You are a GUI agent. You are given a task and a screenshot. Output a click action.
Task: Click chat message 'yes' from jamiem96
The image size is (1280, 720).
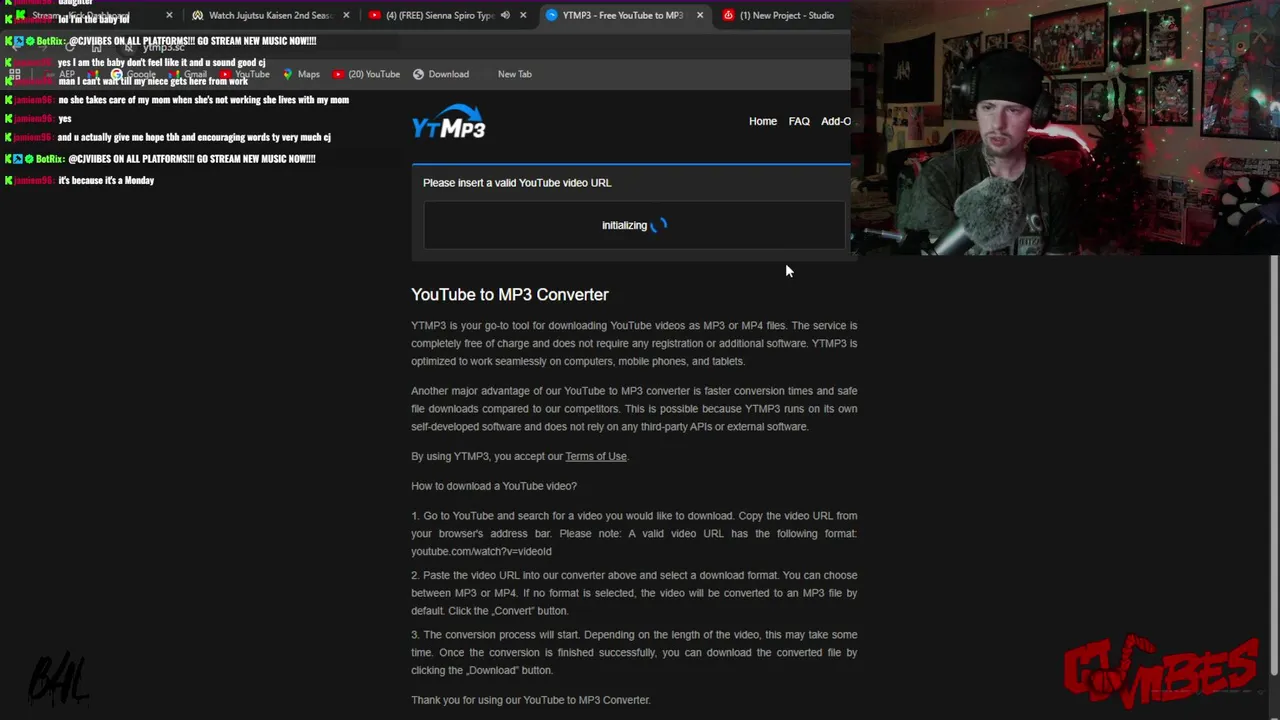click(65, 118)
